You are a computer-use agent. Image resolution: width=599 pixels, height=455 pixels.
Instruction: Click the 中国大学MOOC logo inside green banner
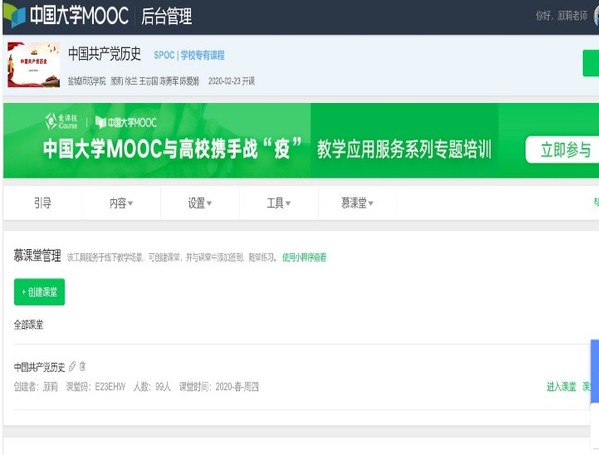pyautogui.click(x=126, y=122)
